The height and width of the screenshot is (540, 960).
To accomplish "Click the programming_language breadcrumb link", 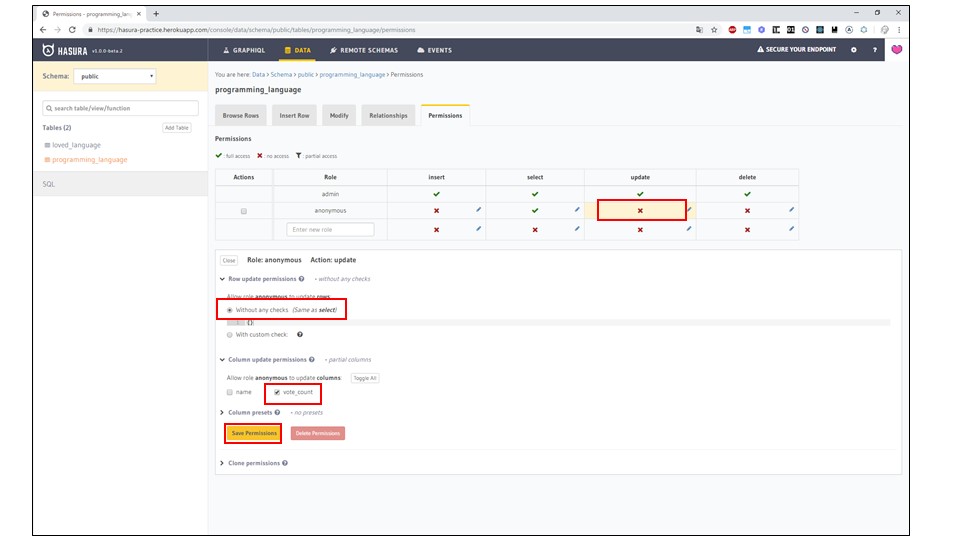I will tap(352, 75).
